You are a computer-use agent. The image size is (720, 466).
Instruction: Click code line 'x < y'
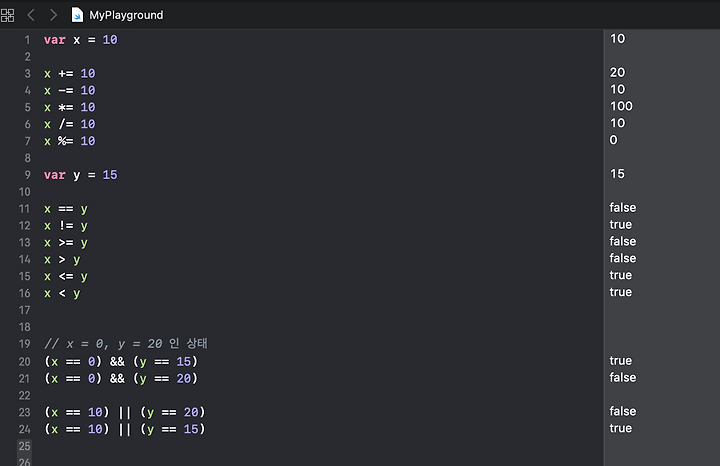pyautogui.click(x=62, y=293)
